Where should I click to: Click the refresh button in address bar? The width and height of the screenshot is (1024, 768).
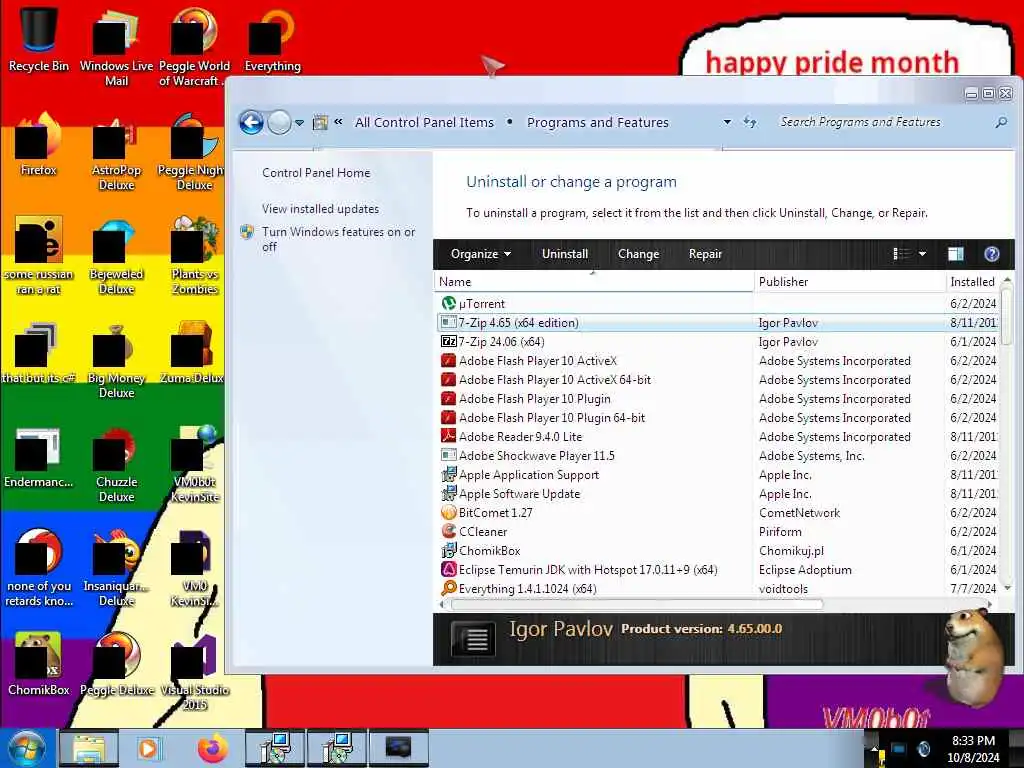750,122
